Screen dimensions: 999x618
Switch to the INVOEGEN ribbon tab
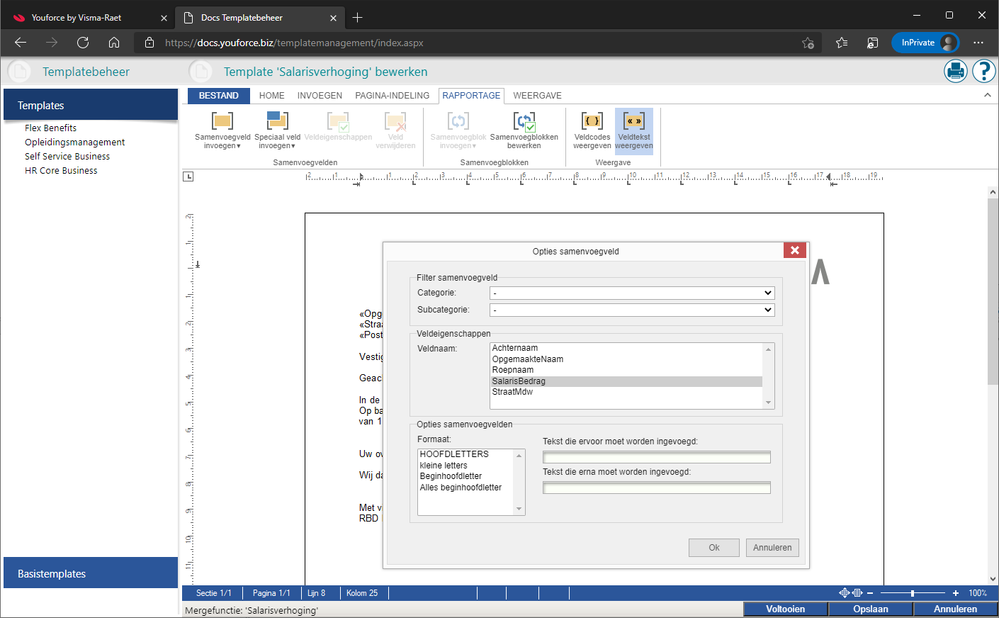(320, 96)
